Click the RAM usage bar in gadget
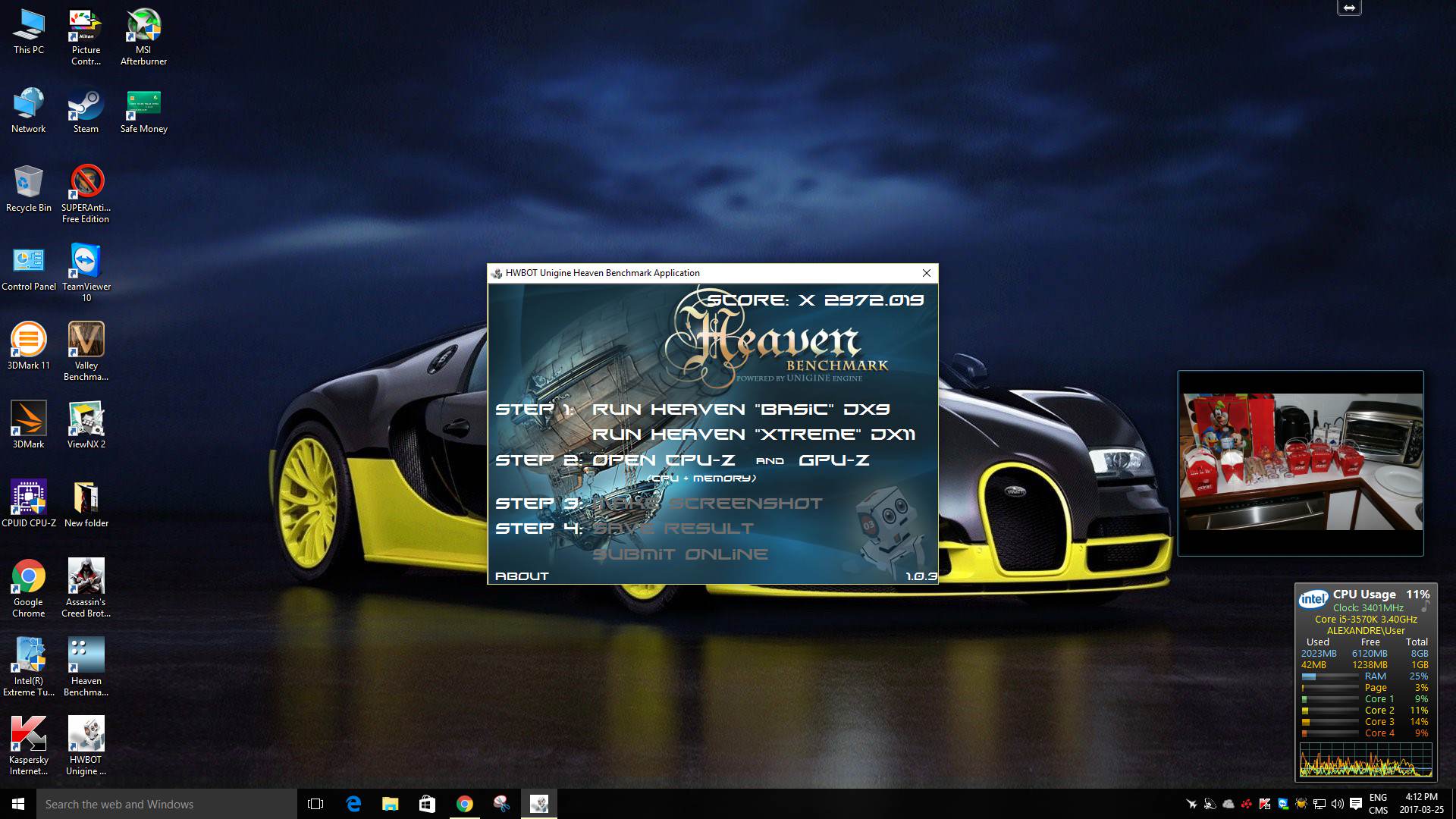The image size is (1456, 819). click(1330, 676)
